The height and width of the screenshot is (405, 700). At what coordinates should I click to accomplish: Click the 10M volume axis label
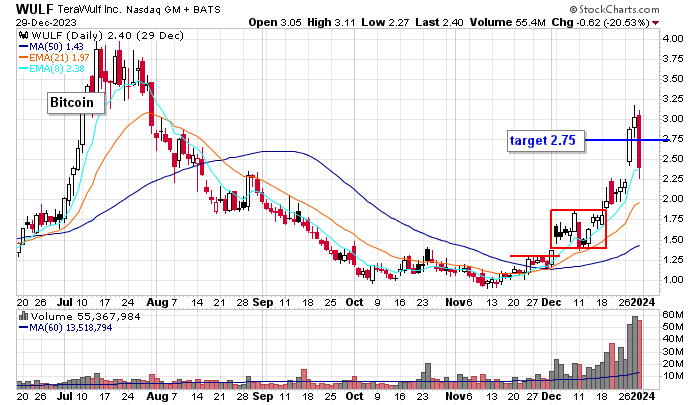[x=673, y=376]
